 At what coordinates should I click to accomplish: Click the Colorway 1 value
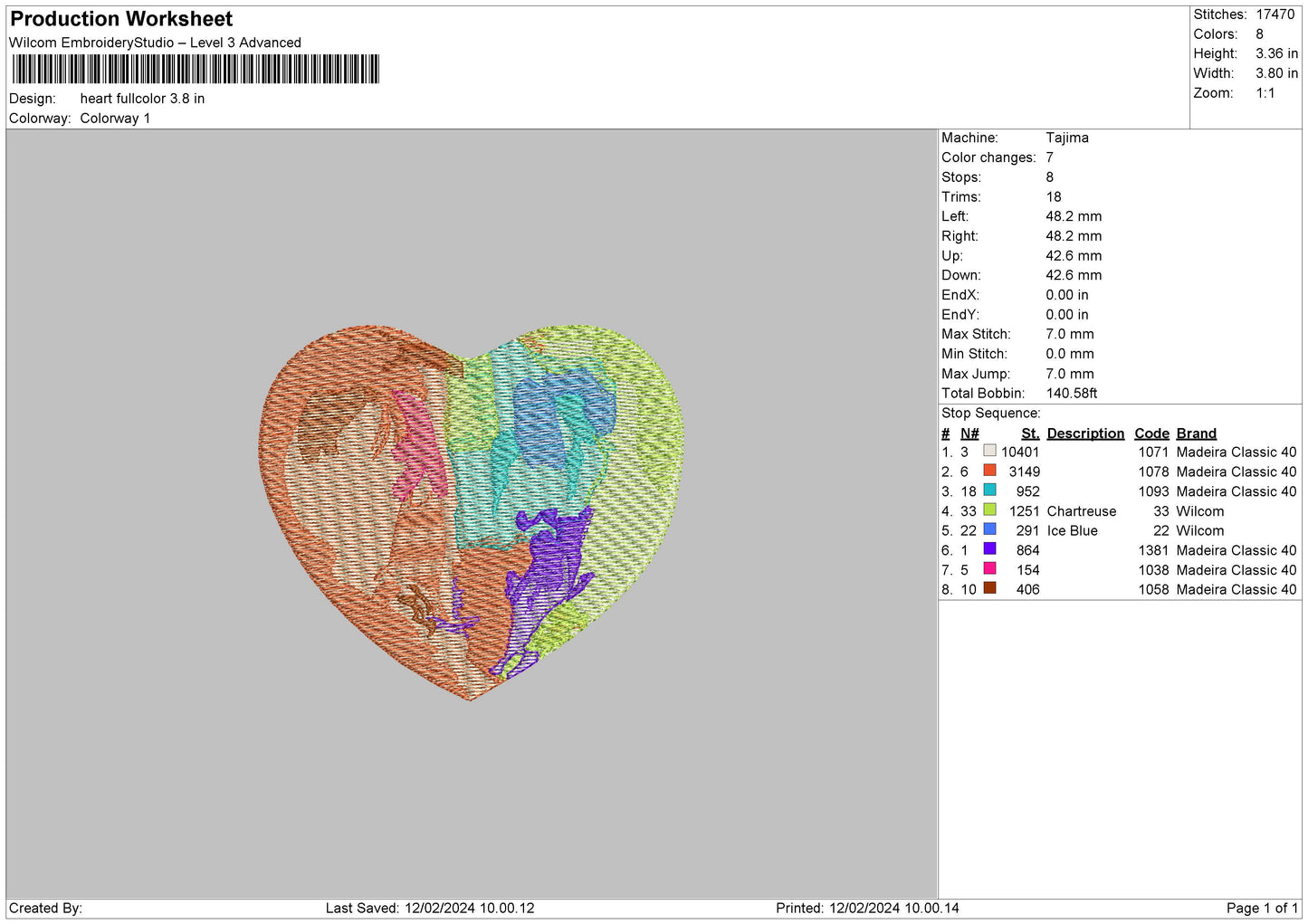click(115, 119)
